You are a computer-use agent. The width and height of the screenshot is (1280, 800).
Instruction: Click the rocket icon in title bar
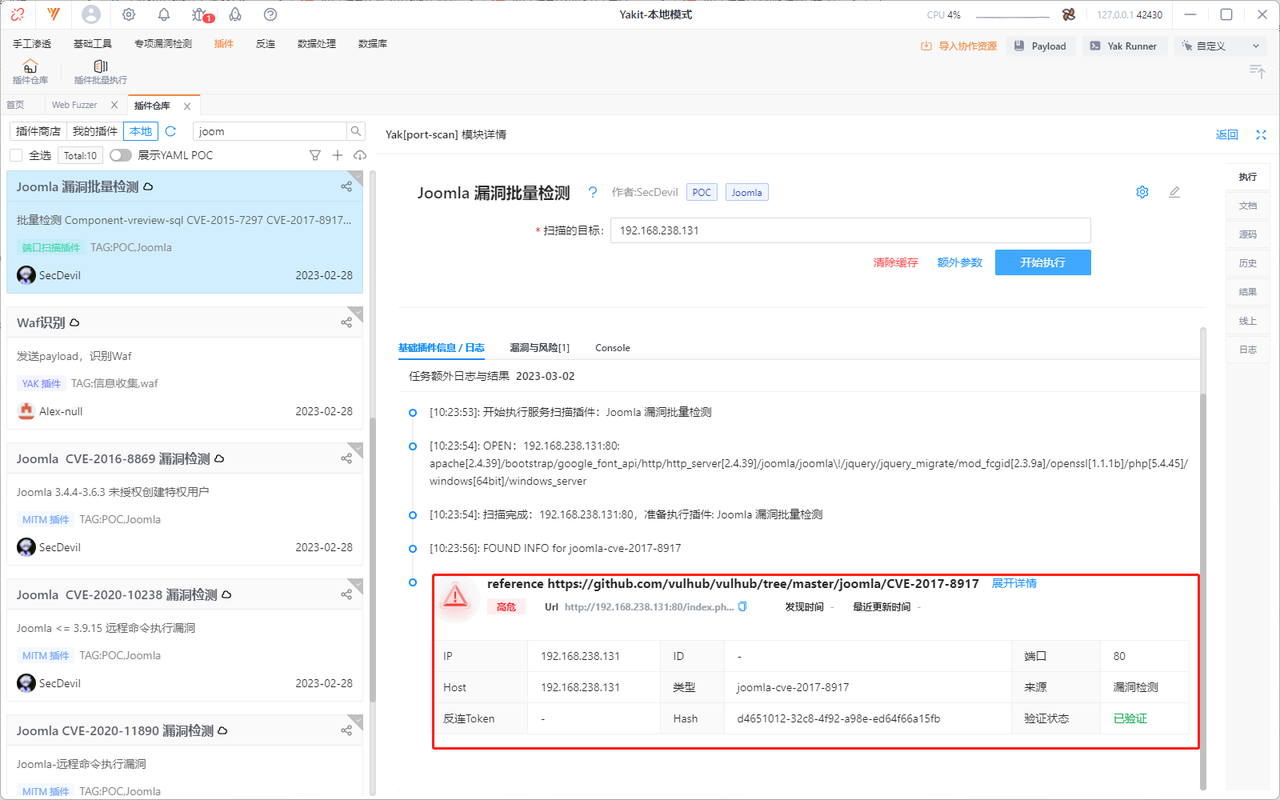point(235,15)
